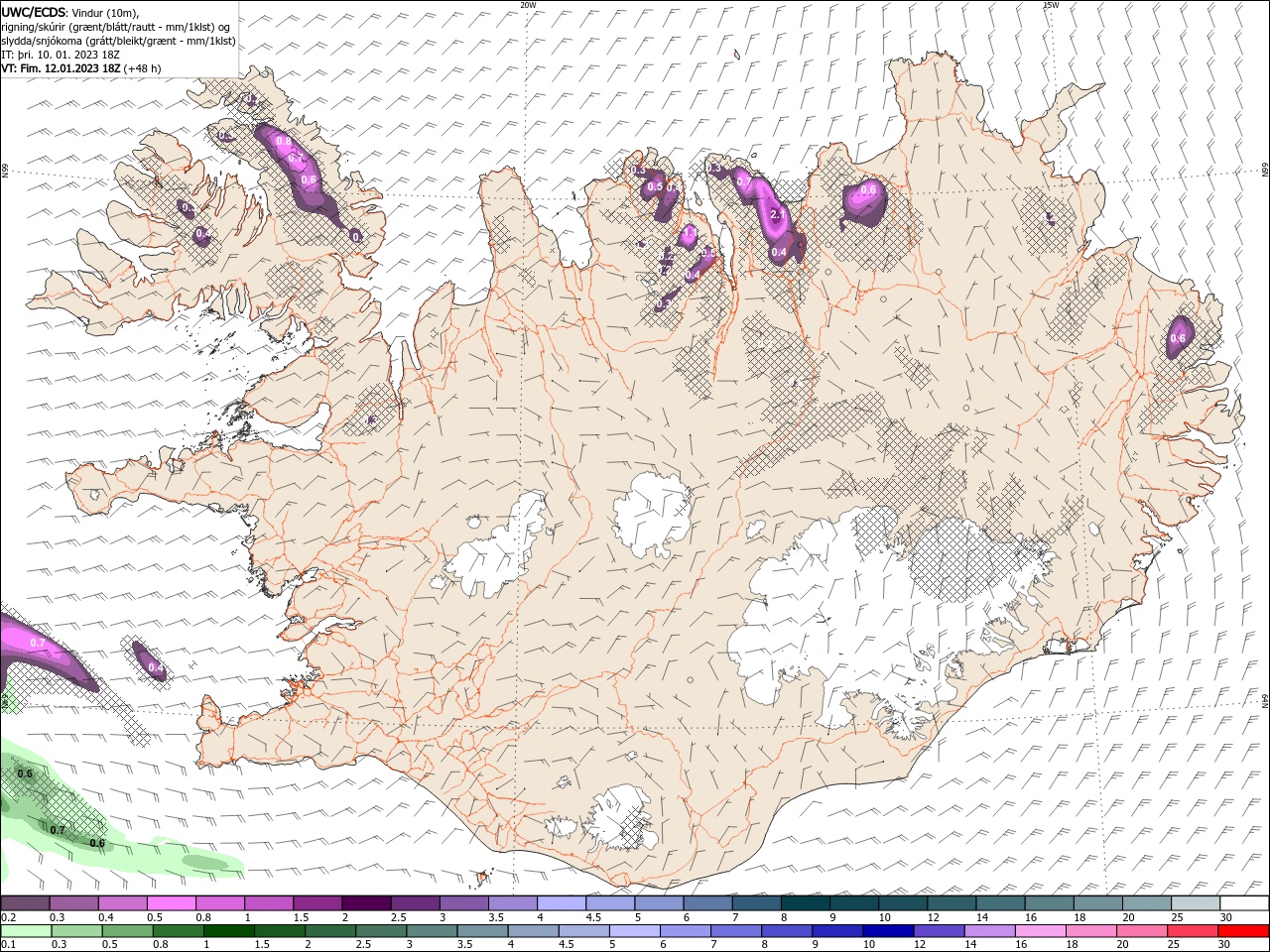Click the 0.6 label on east coast snow patch
The width and height of the screenshot is (1270, 952).
click(1178, 339)
